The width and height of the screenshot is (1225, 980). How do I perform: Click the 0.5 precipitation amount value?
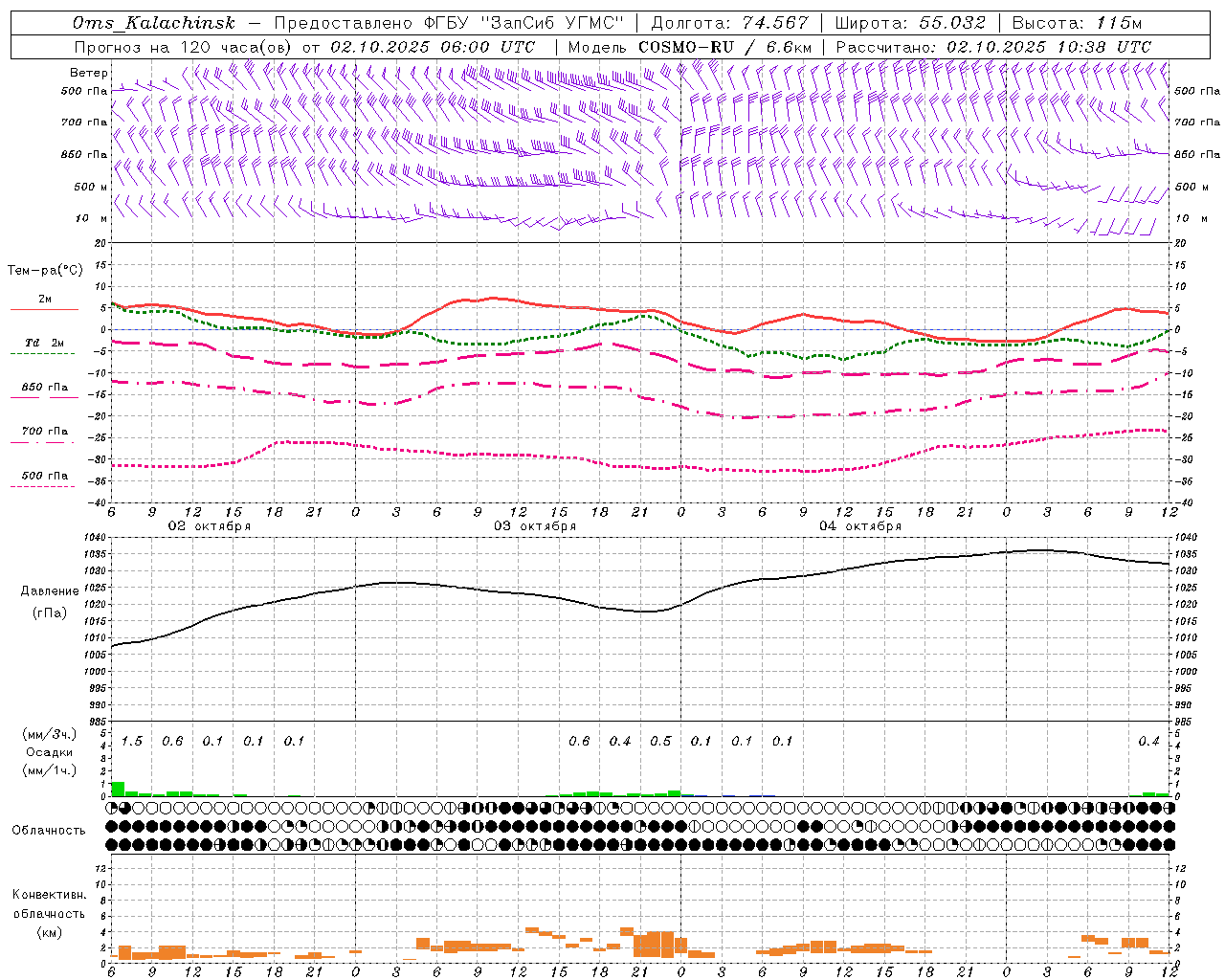(x=660, y=741)
